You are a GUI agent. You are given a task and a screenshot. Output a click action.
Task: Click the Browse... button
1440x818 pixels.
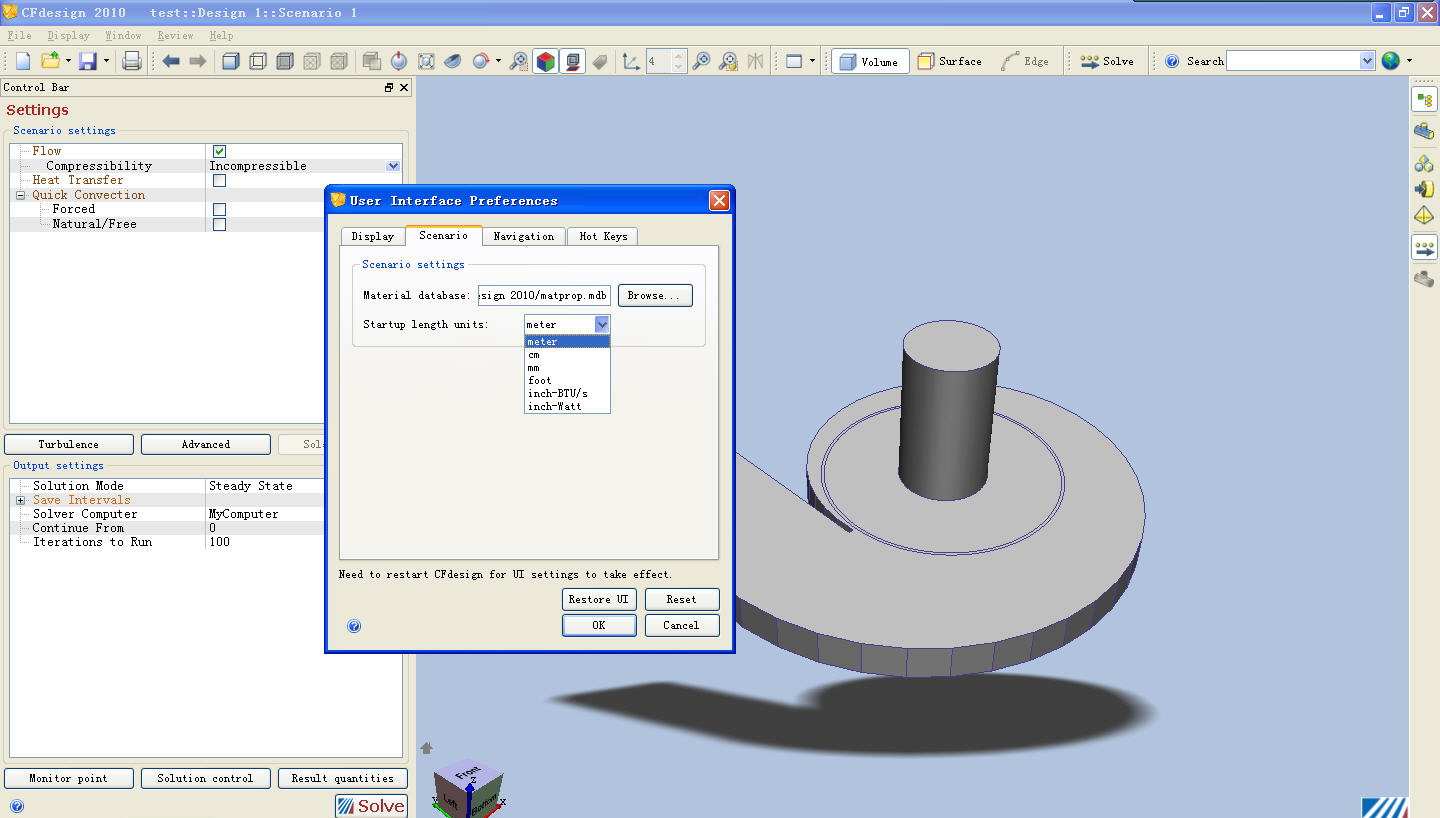coord(655,295)
